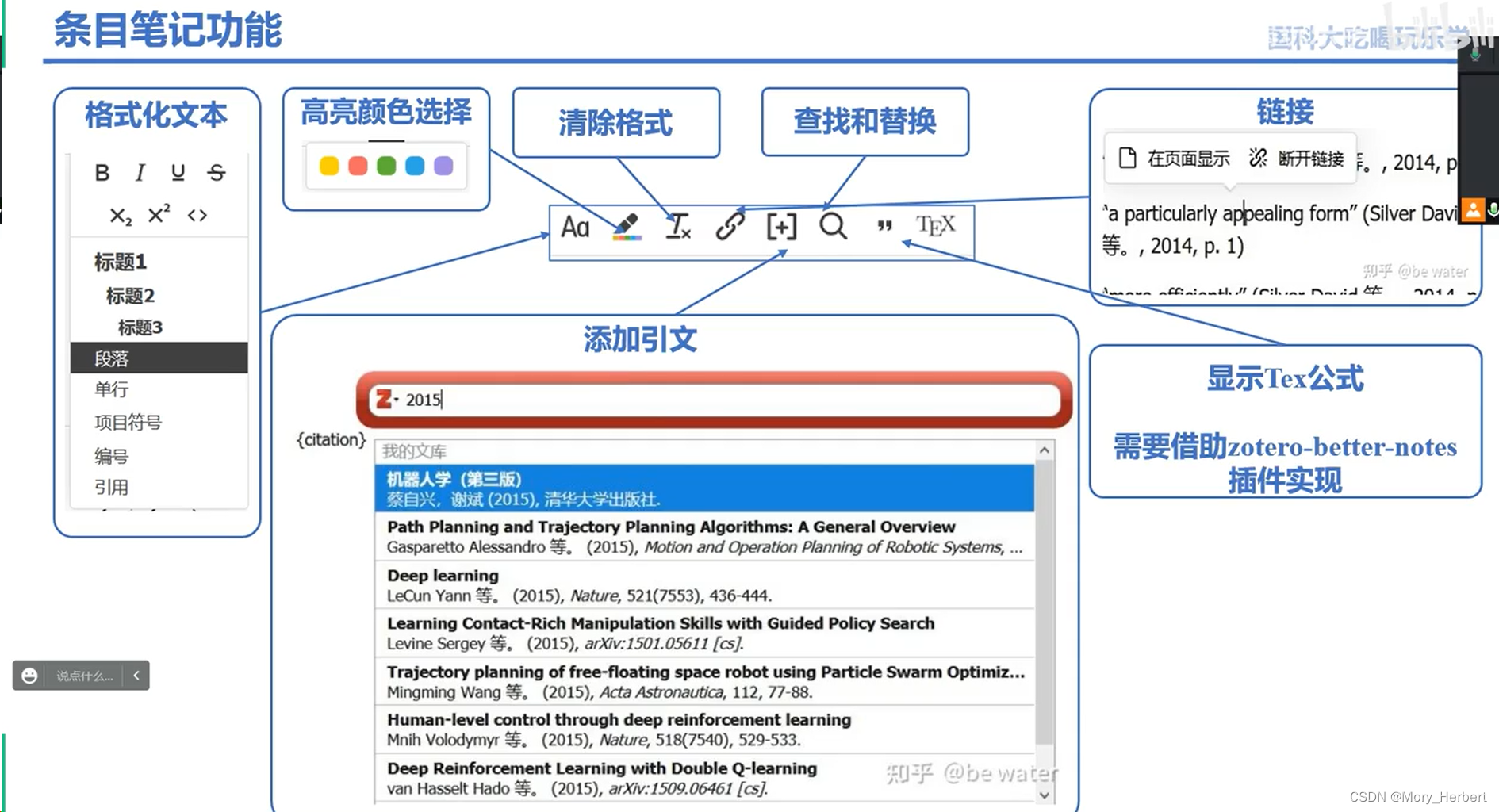Image resolution: width=1499 pixels, height=812 pixels.
Task: Click scrollbar up arrow in results list
Action: pos(1045,450)
